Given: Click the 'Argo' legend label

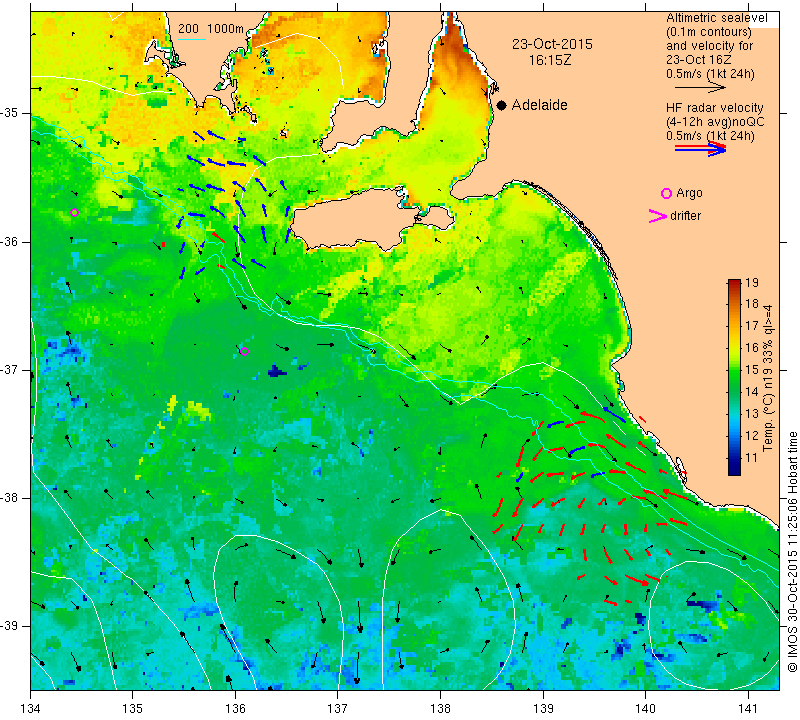Looking at the screenshot, I should (689, 193).
